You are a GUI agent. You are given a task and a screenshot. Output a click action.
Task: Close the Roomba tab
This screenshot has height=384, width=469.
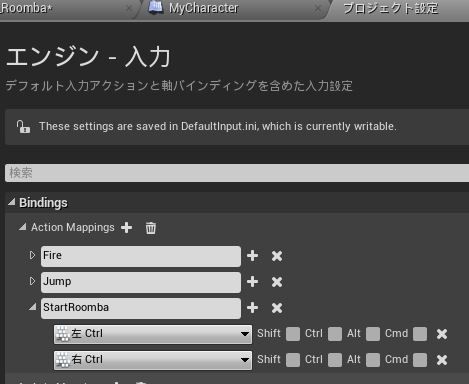pos(129,9)
